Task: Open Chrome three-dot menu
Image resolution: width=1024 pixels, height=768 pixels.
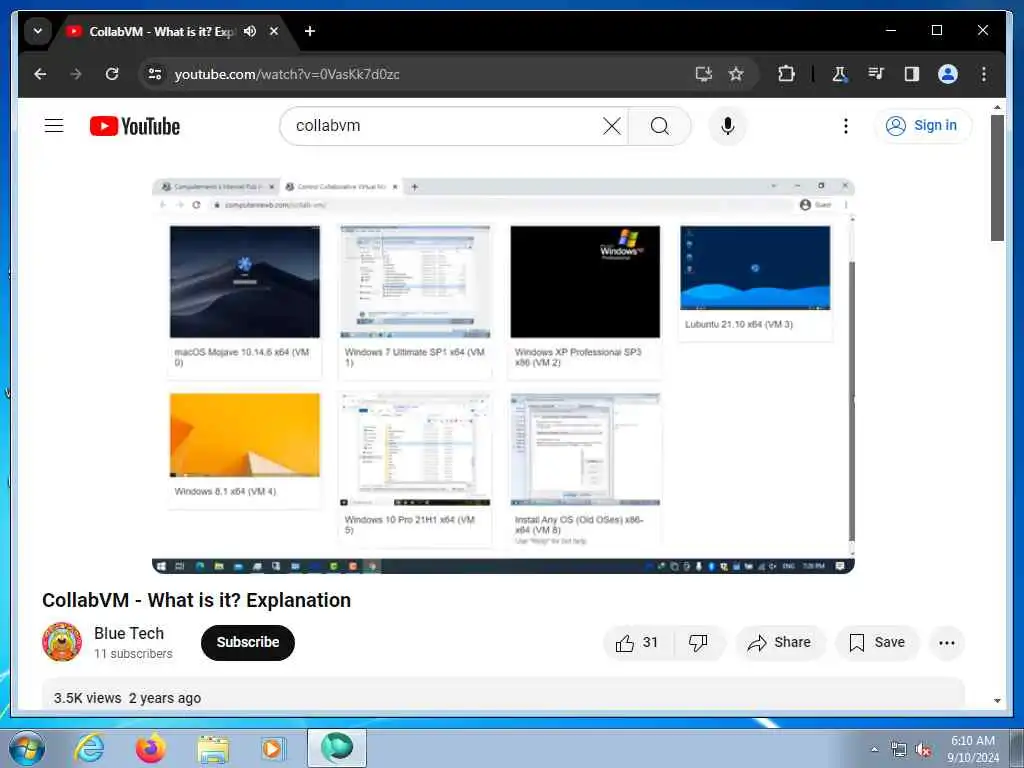Action: pos(984,74)
